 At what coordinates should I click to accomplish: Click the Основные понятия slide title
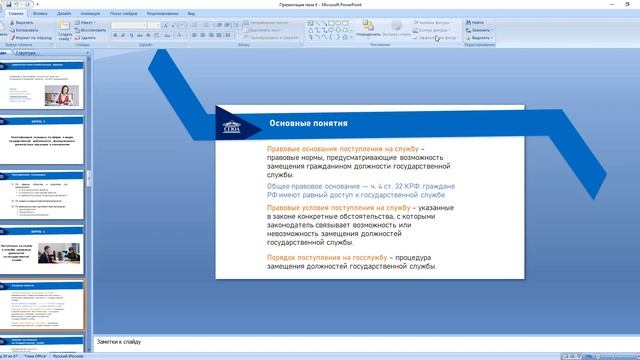coord(309,123)
